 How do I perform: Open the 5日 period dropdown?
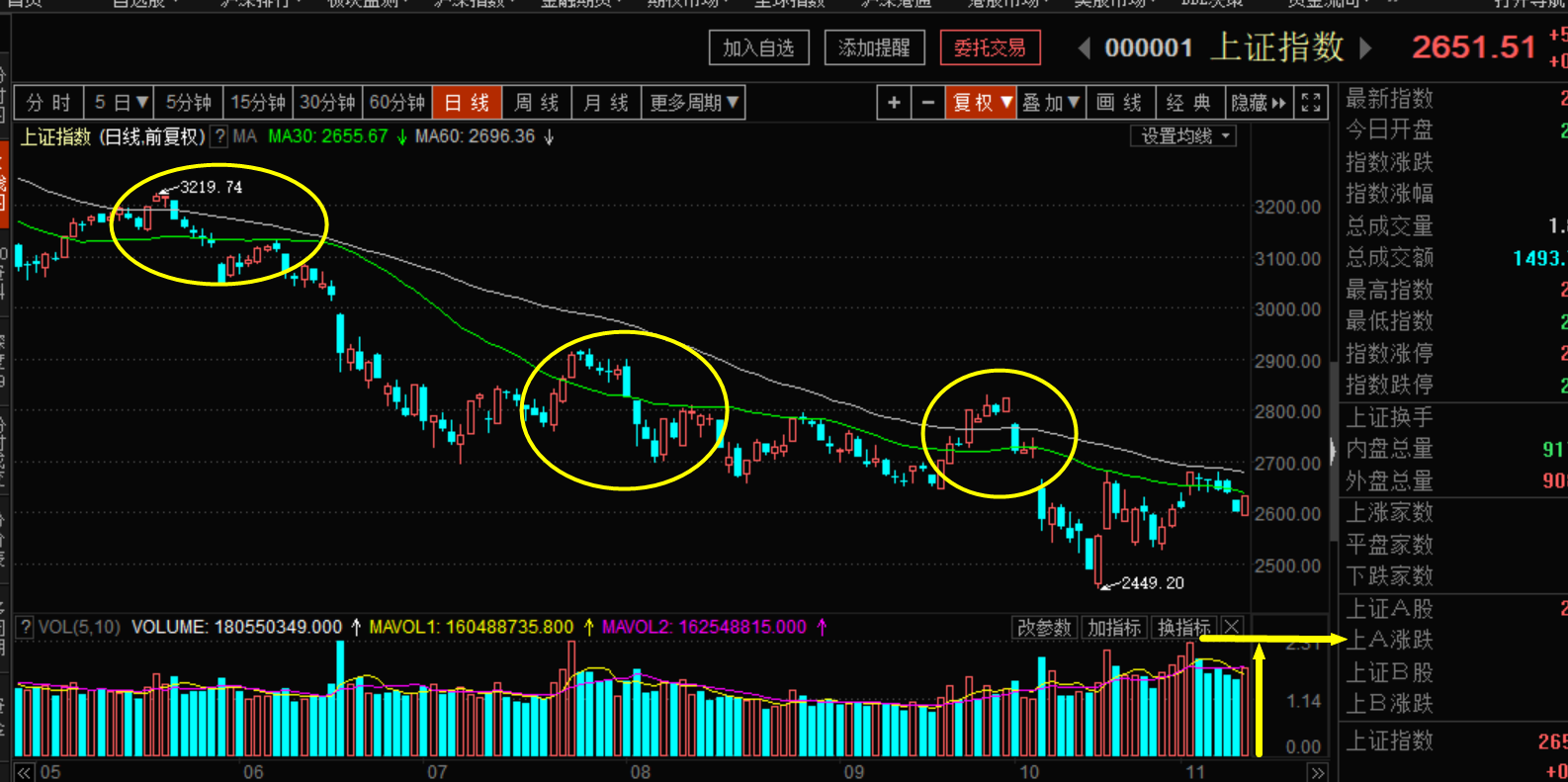coord(119,103)
